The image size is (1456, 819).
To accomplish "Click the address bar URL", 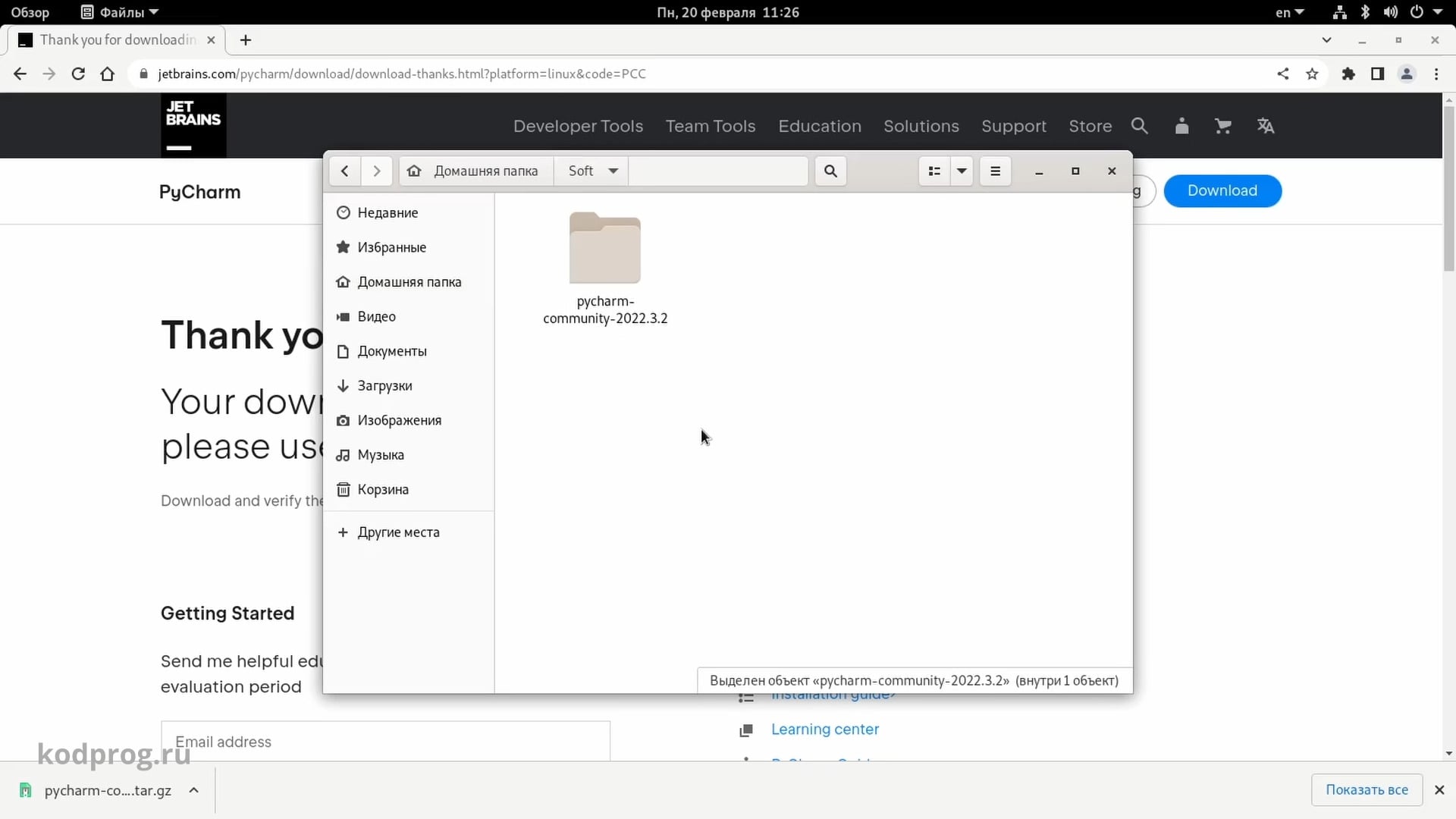I will (x=402, y=74).
